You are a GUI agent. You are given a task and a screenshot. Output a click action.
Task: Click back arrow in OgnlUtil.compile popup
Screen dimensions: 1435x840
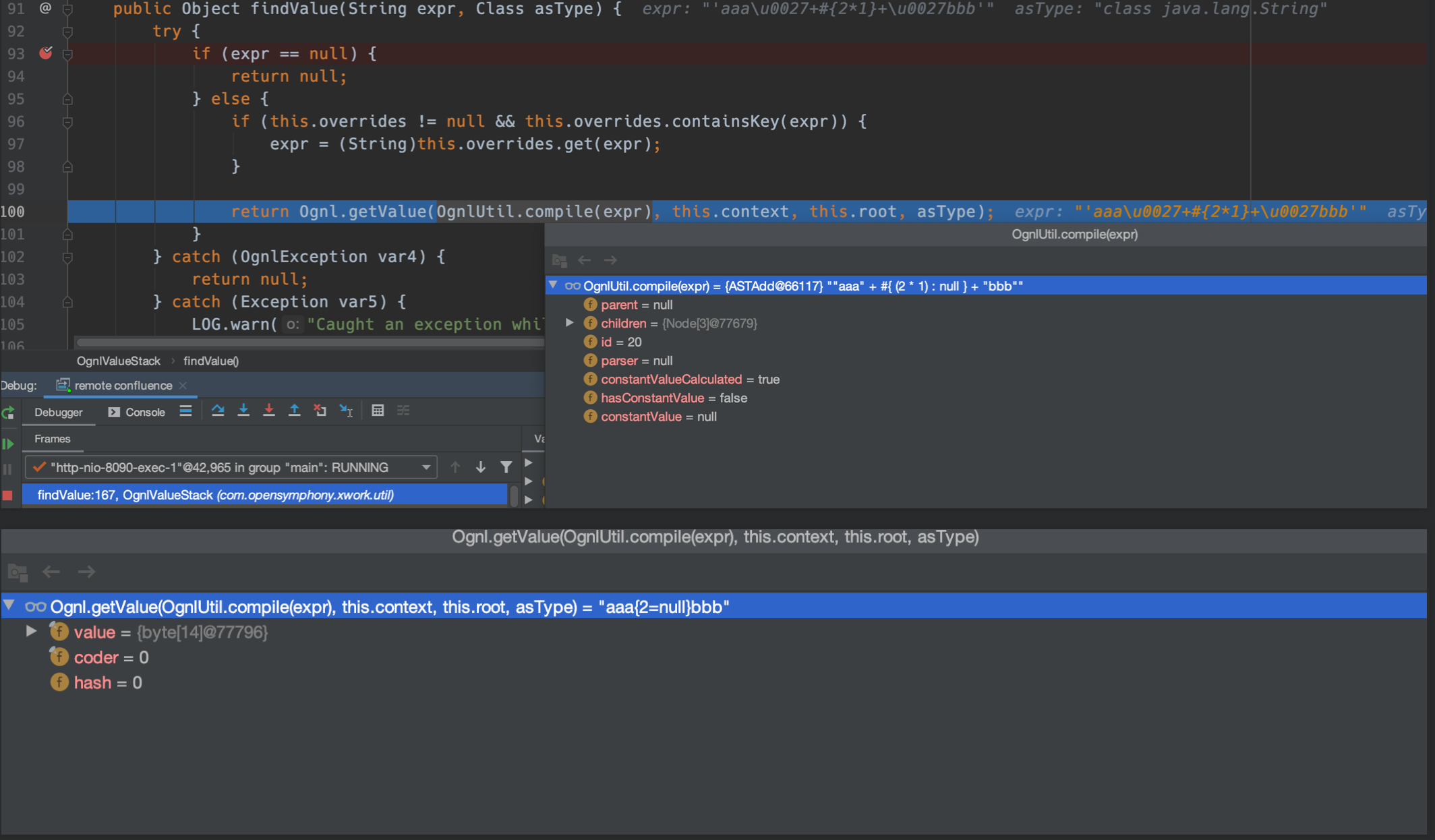tap(585, 260)
